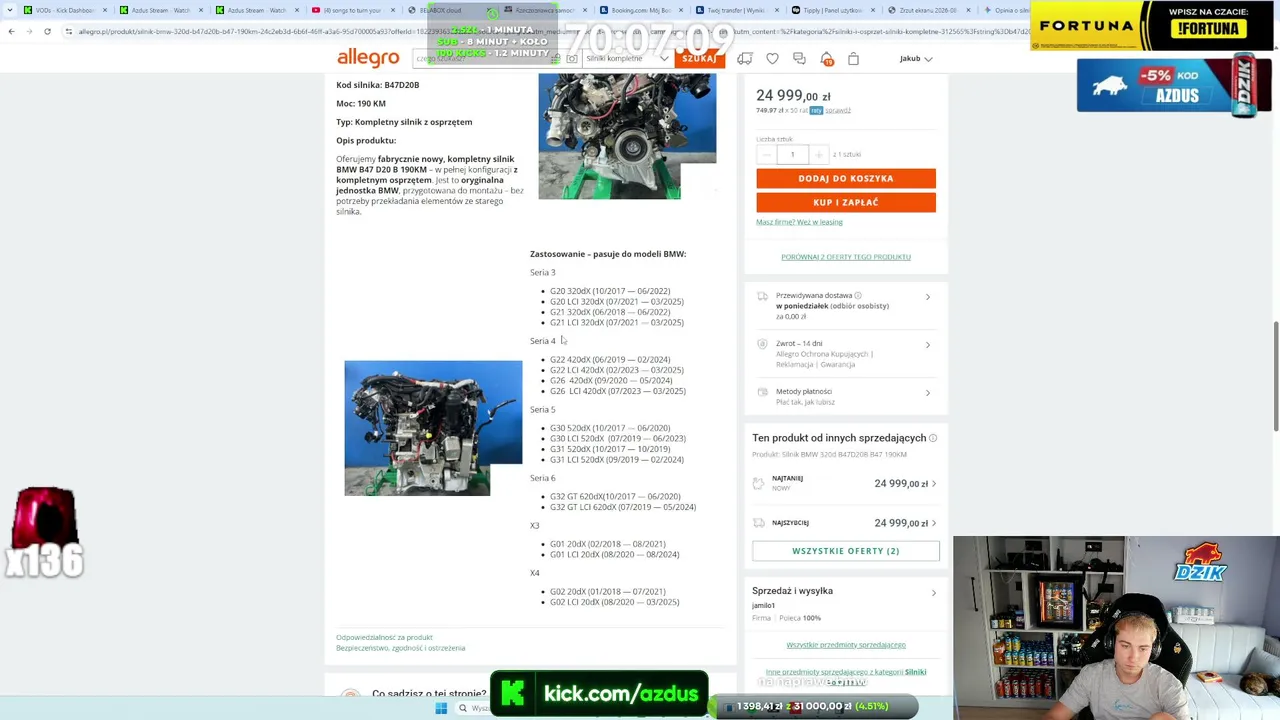Click the KUP I ZAPŁAĆ button
Viewport: 1280px width, 720px height.
846,202
